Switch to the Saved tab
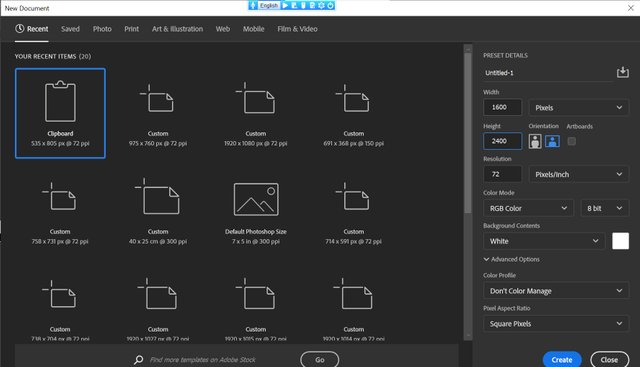The width and height of the screenshot is (640, 367). 70,29
